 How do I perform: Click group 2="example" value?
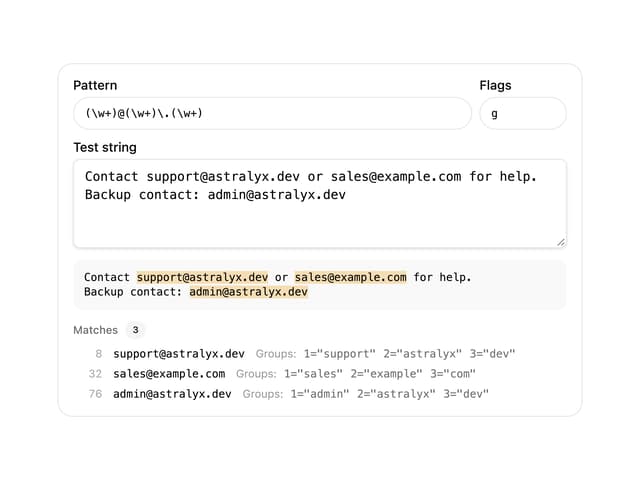(387, 373)
